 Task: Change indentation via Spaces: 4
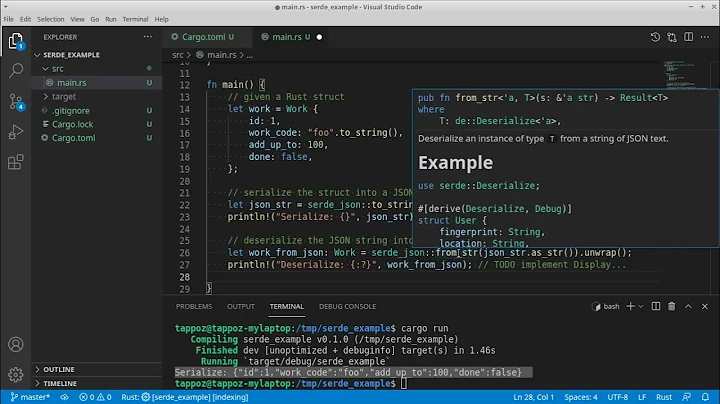[x=581, y=397]
